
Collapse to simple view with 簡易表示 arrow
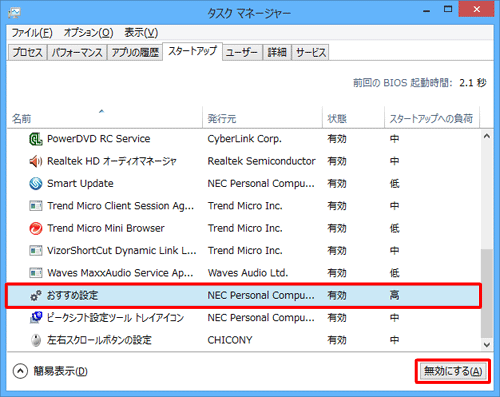point(20,371)
